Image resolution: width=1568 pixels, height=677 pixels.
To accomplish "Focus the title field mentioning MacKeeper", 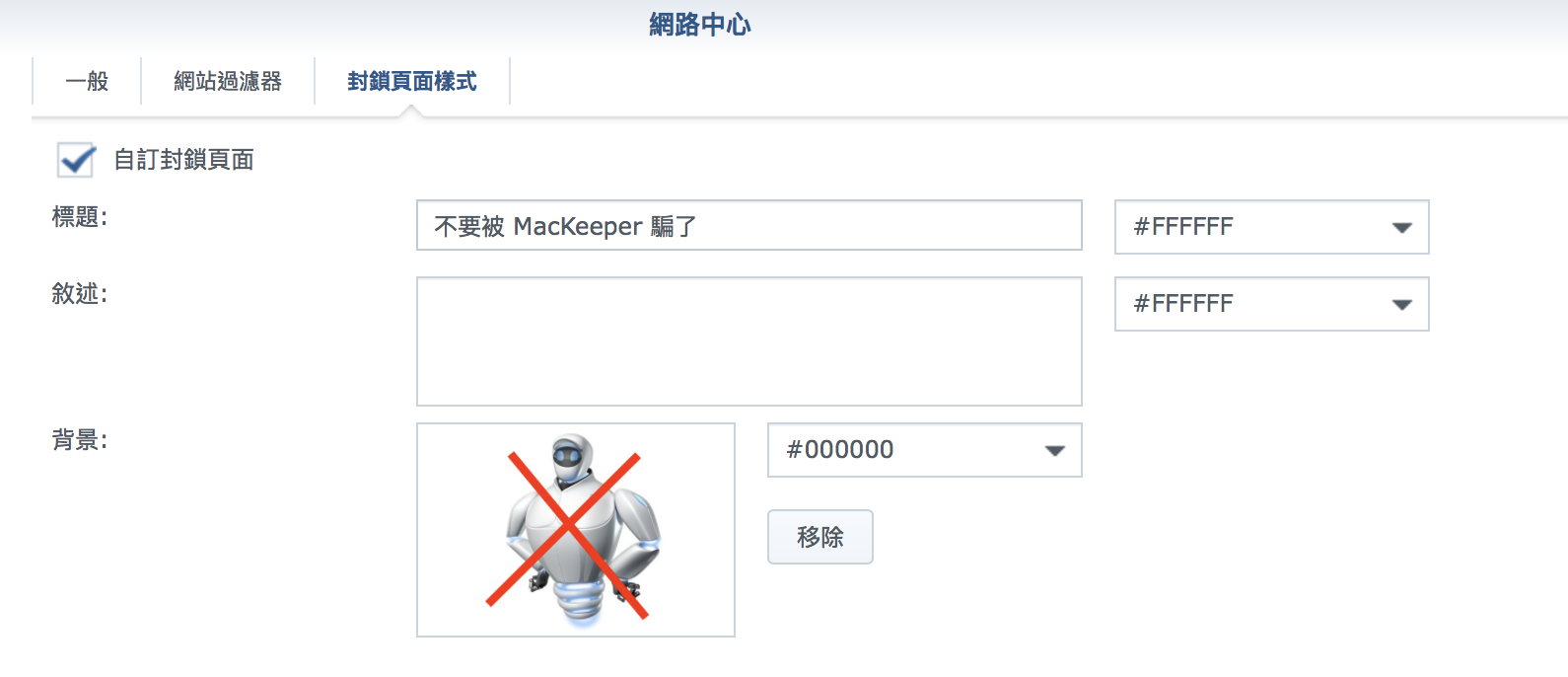I will 749,226.
